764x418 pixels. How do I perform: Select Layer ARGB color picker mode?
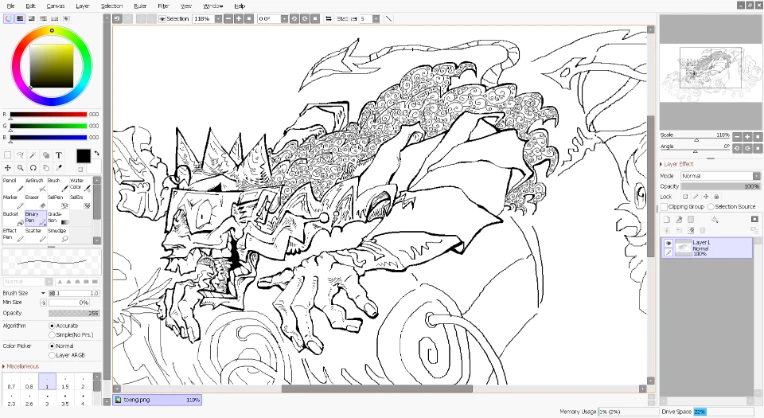tap(52, 356)
